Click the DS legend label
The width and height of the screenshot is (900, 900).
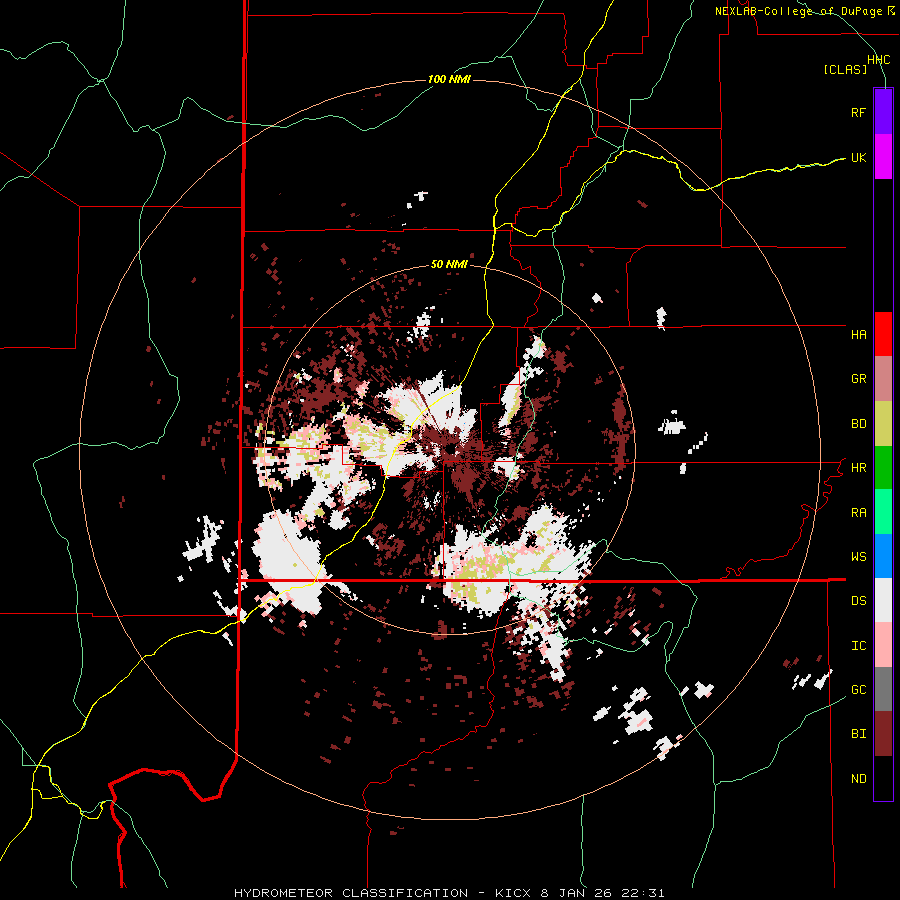pos(858,601)
